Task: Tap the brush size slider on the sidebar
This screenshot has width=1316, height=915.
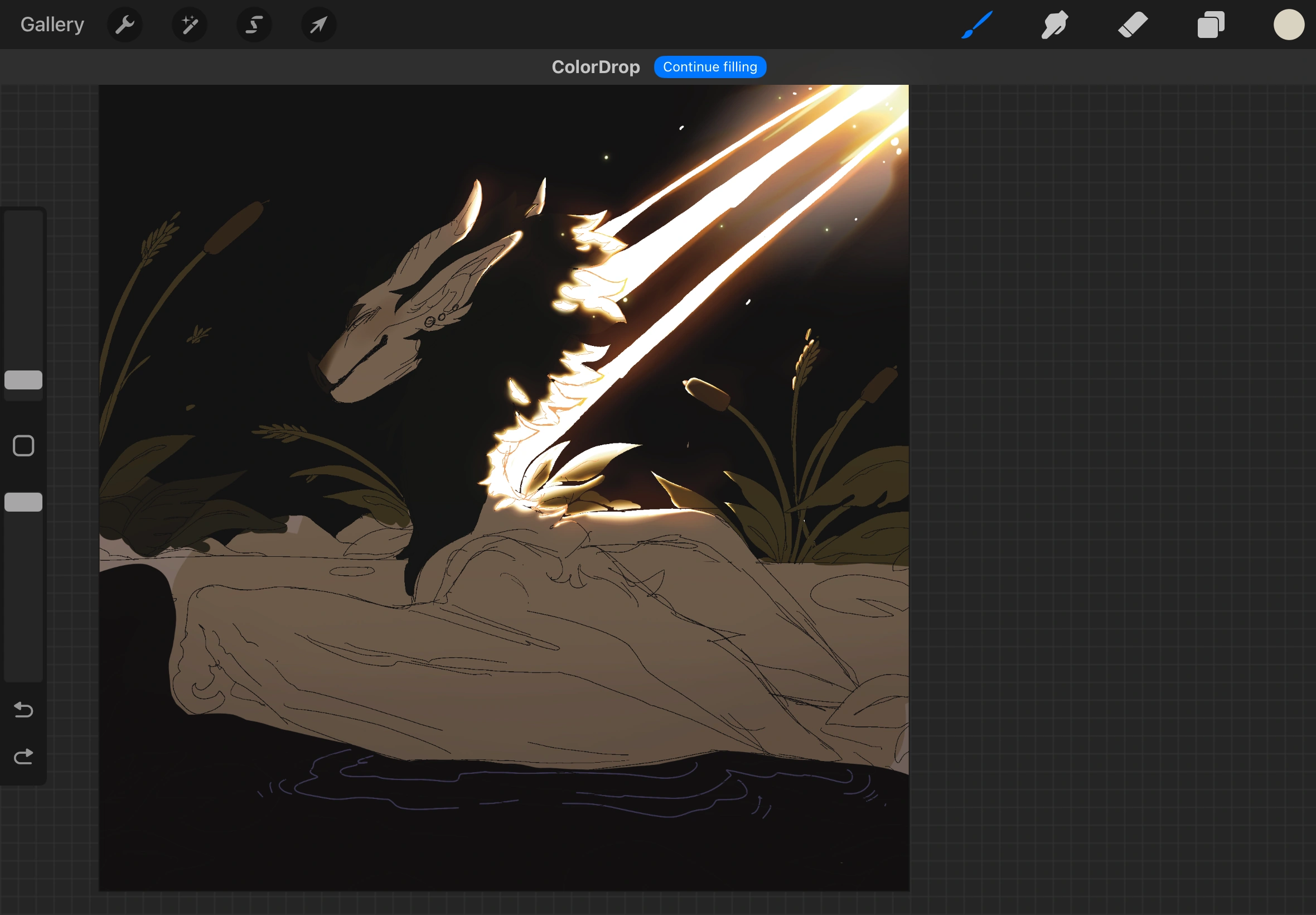Action: click(23, 380)
